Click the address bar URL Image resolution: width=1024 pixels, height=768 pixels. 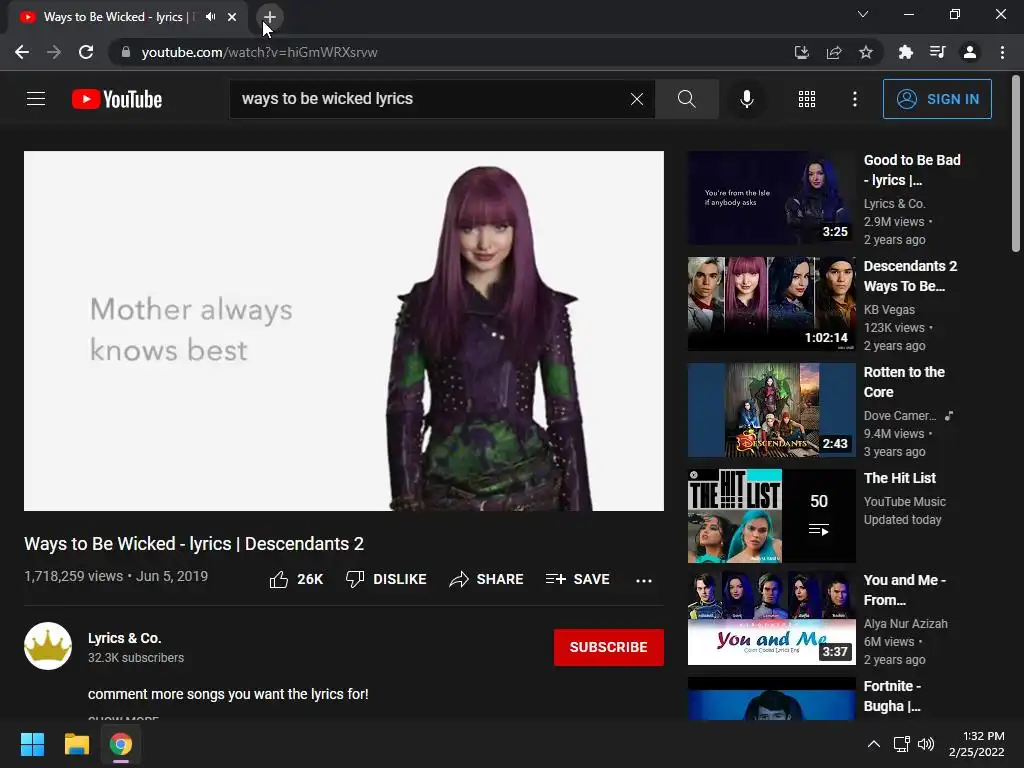point(259,52)
